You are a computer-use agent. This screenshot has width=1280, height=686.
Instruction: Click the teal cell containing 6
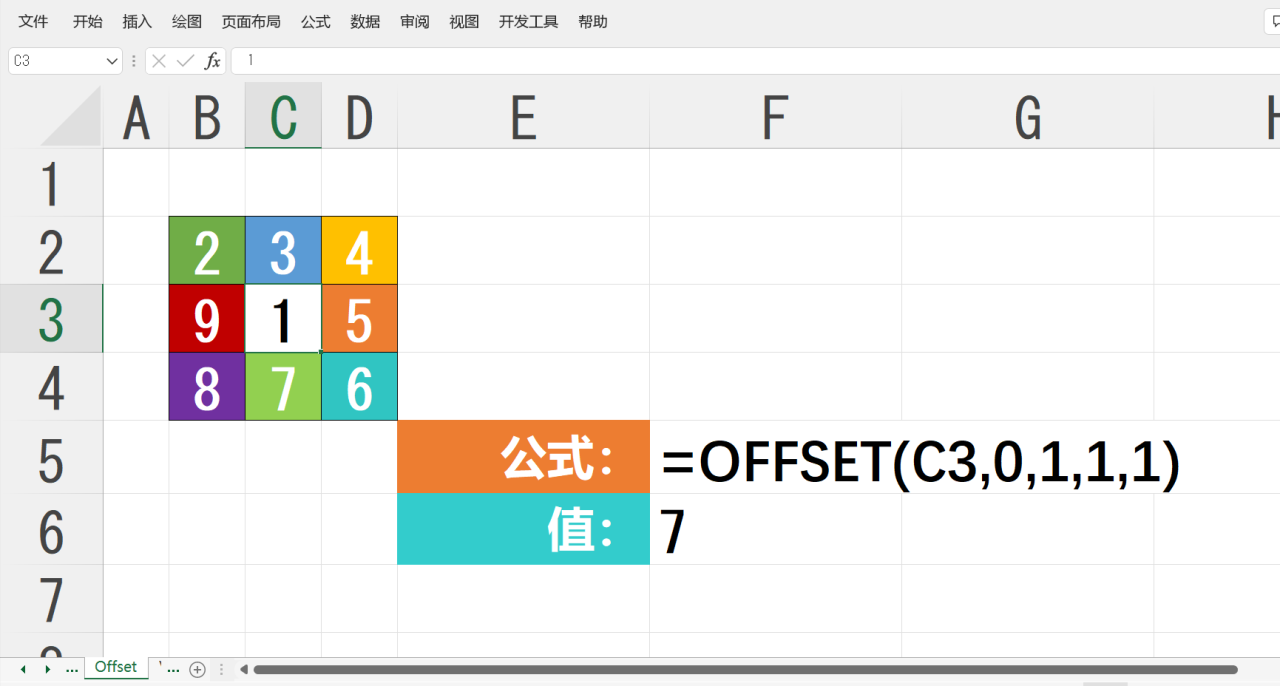[x=359, y=387]
